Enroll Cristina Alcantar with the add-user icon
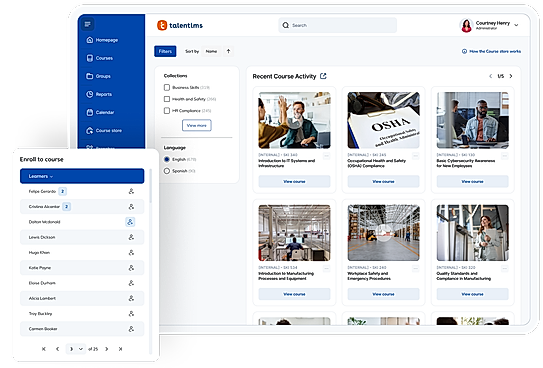This screenshot has width=543, height=368. [x=131, y=207]
